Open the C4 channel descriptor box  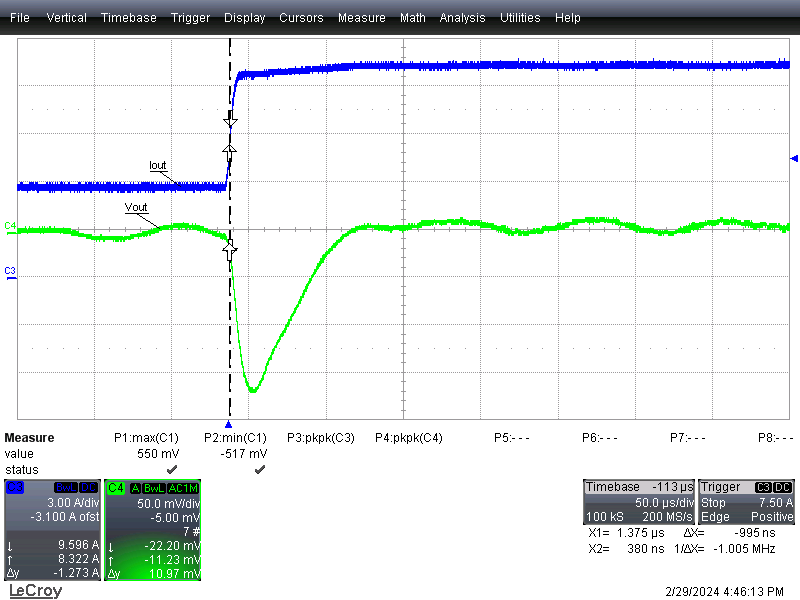click(152, 530)
